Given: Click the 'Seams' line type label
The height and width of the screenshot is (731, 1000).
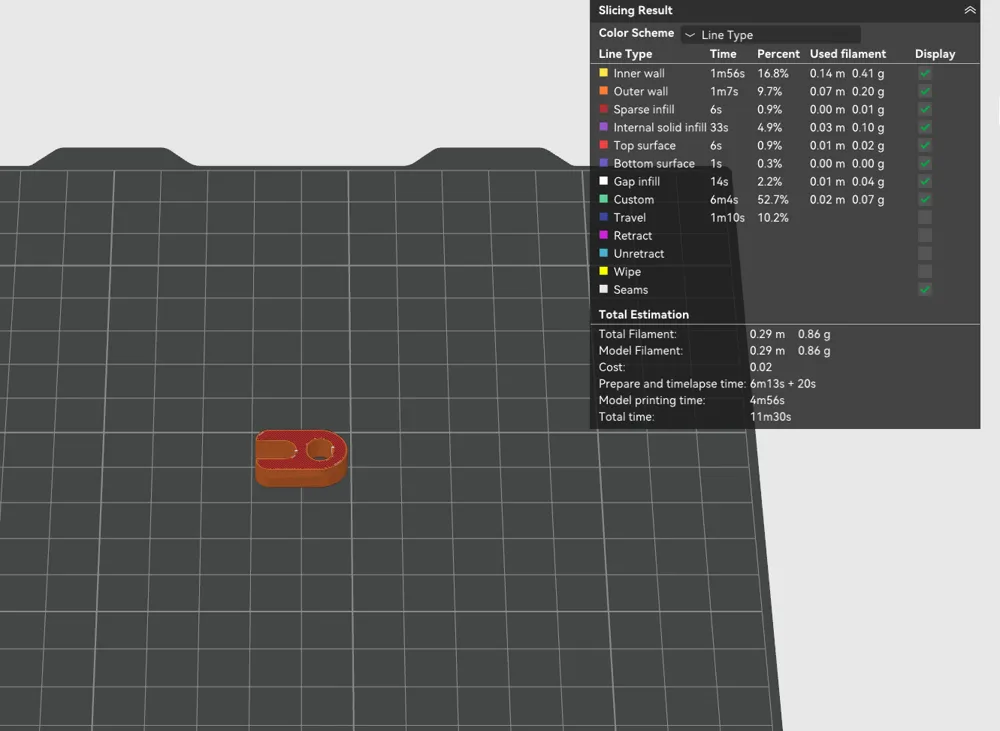Looking at the screenshot, I should [631, 290].
